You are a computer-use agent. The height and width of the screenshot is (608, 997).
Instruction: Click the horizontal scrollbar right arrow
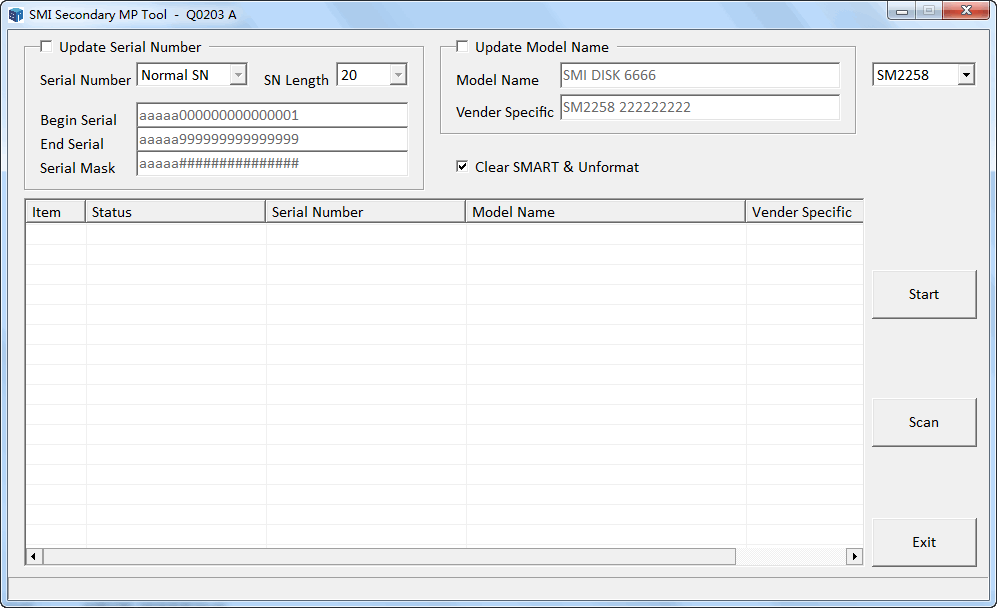(x=854, y=556)
